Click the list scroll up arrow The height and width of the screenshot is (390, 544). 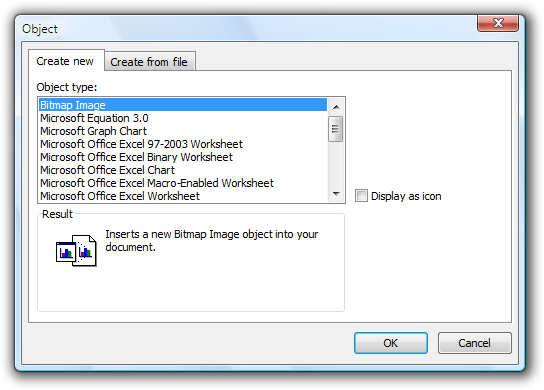click(x=336, y=107)
